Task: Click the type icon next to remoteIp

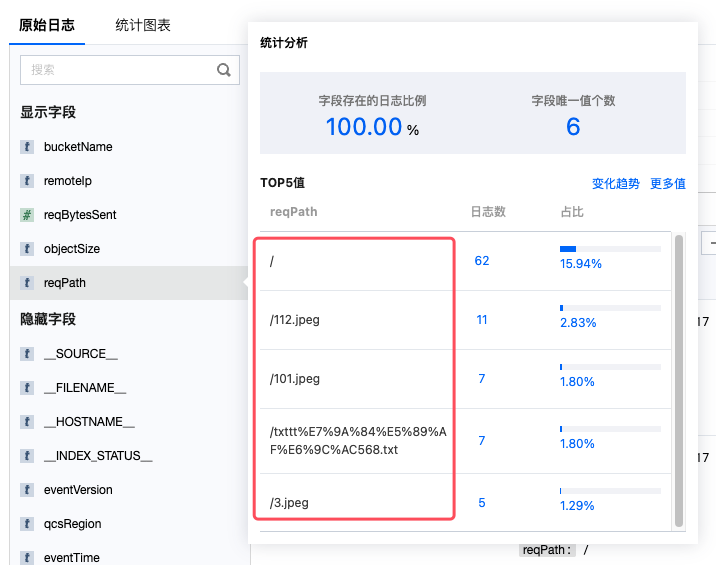Action: point(28,181)
